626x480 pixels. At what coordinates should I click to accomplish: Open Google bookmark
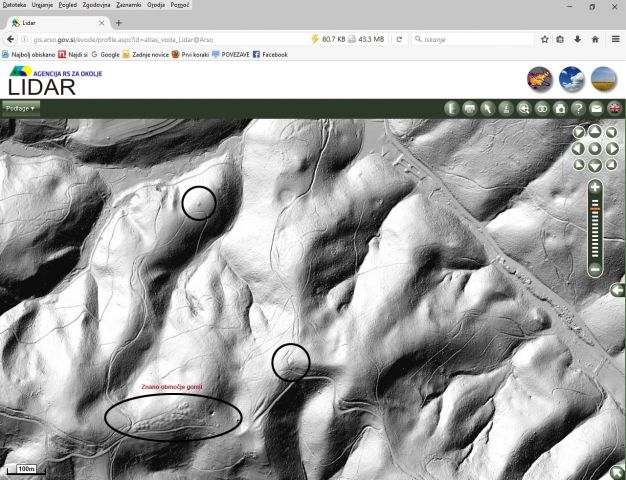105,55
